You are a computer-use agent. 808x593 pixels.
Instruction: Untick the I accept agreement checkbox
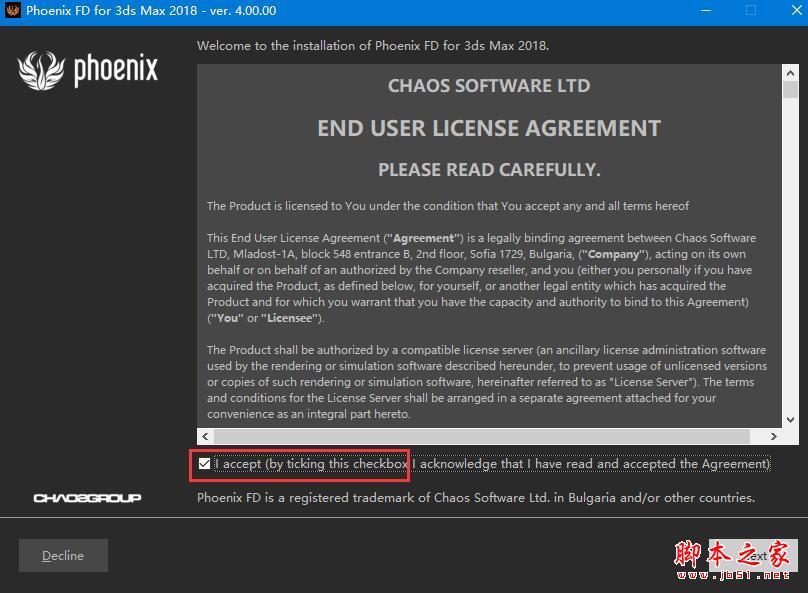[x=205, y=464]
